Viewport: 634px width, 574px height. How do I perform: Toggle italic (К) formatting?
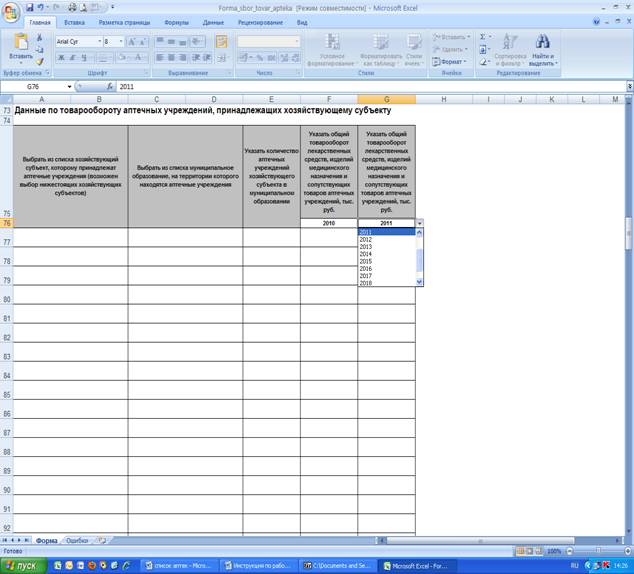click(73, 58)
